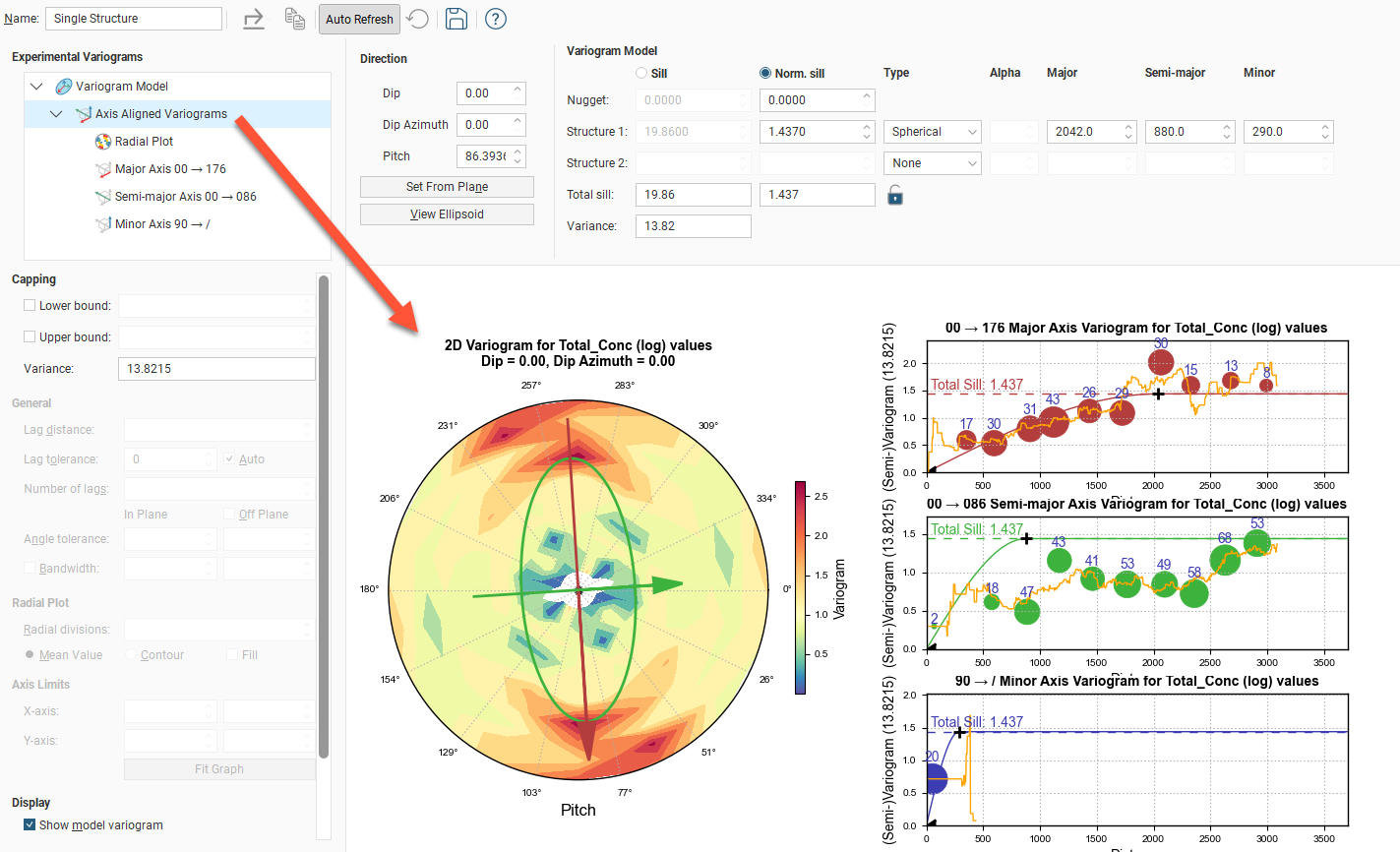Viewport: 1400px width, 852px height.
Task: Click the Variogram Model tree icon
Action: click(64, 87)
